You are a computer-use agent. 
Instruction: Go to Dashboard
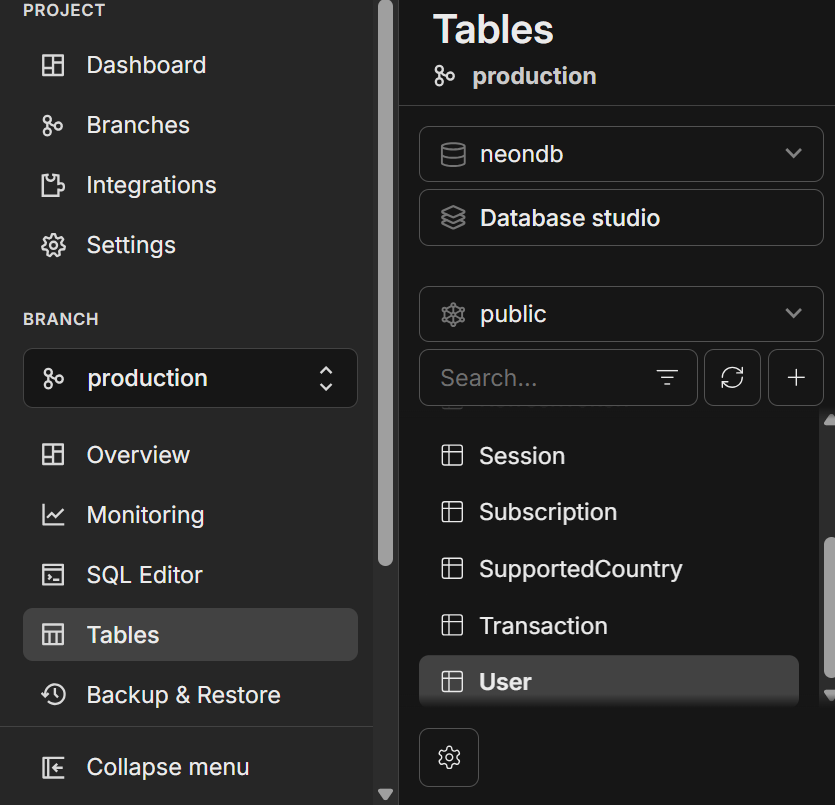point(190,65)
